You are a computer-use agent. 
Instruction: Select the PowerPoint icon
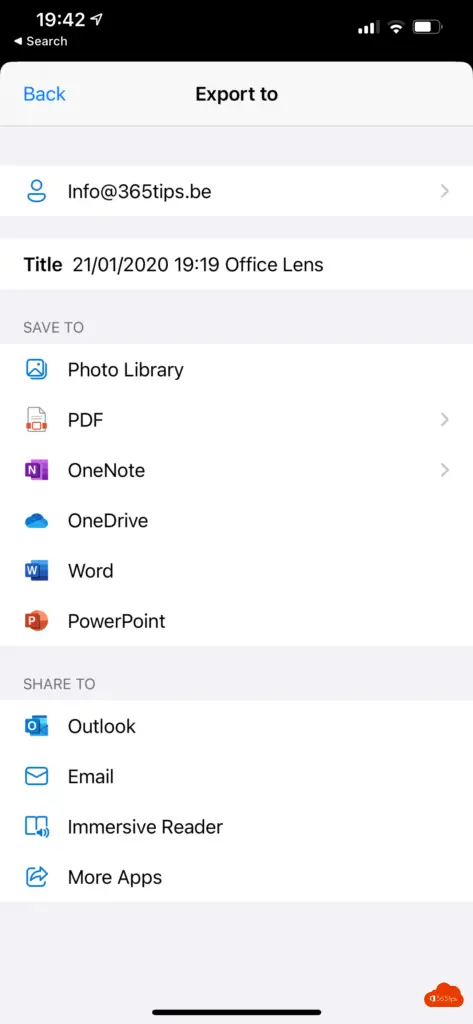37,621
